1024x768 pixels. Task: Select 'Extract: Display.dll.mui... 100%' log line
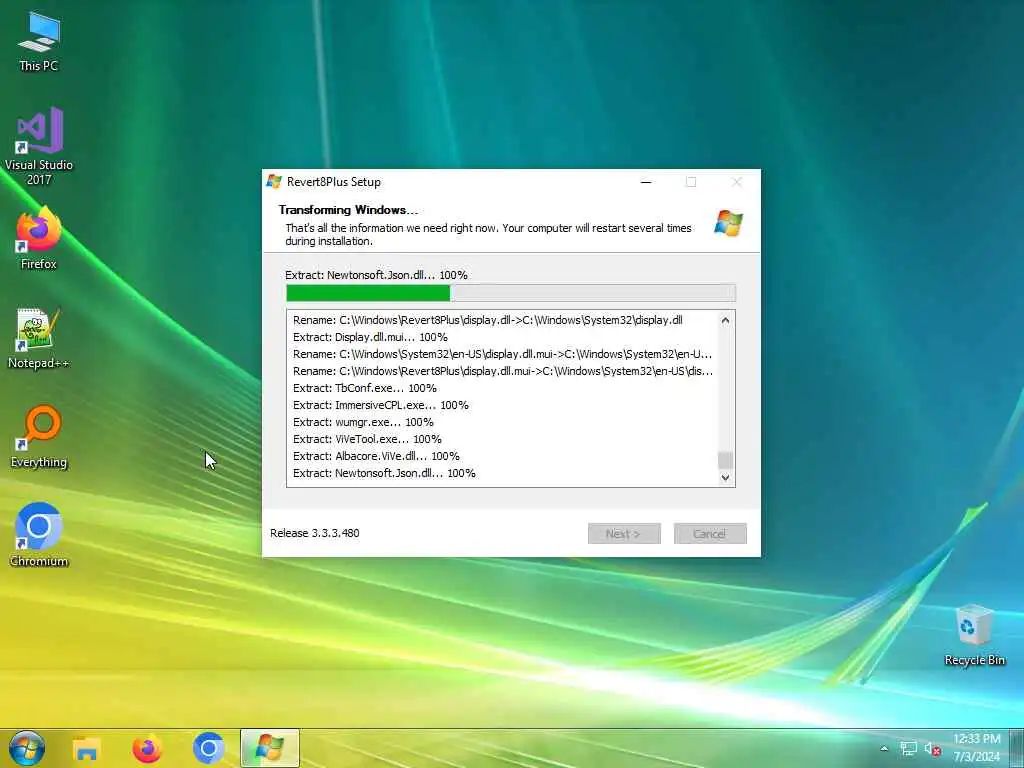point(370,337)
